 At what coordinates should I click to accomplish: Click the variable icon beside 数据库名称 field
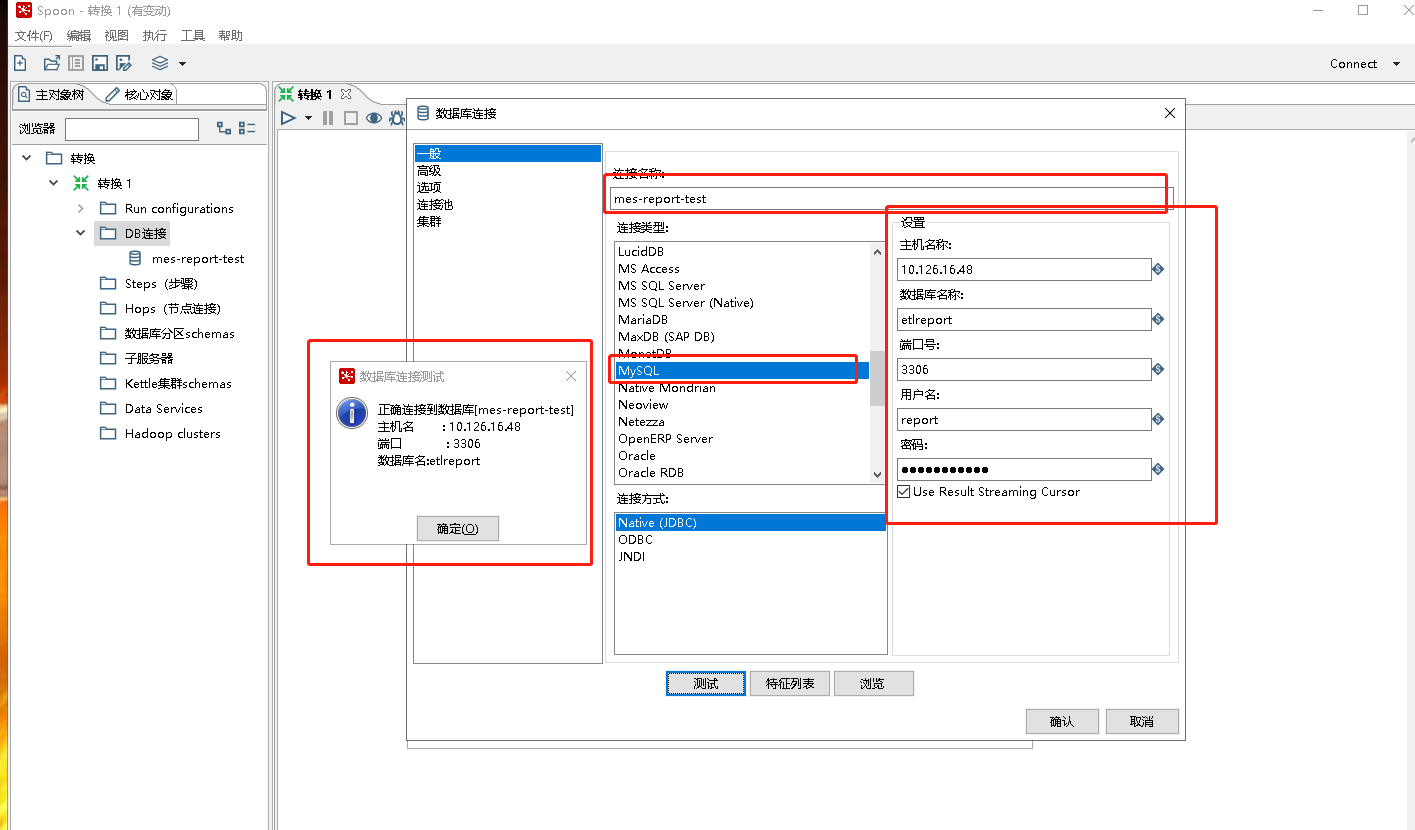coord(1158,319)
